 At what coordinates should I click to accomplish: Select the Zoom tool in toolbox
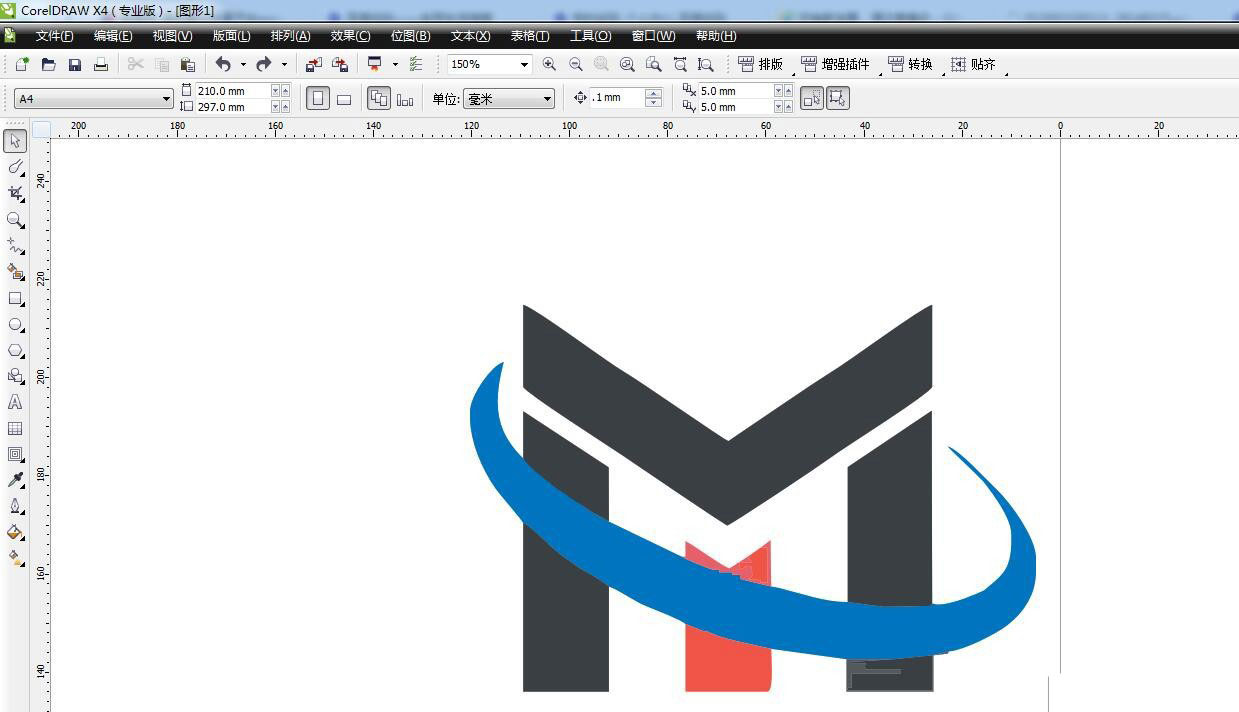(15, 220)
